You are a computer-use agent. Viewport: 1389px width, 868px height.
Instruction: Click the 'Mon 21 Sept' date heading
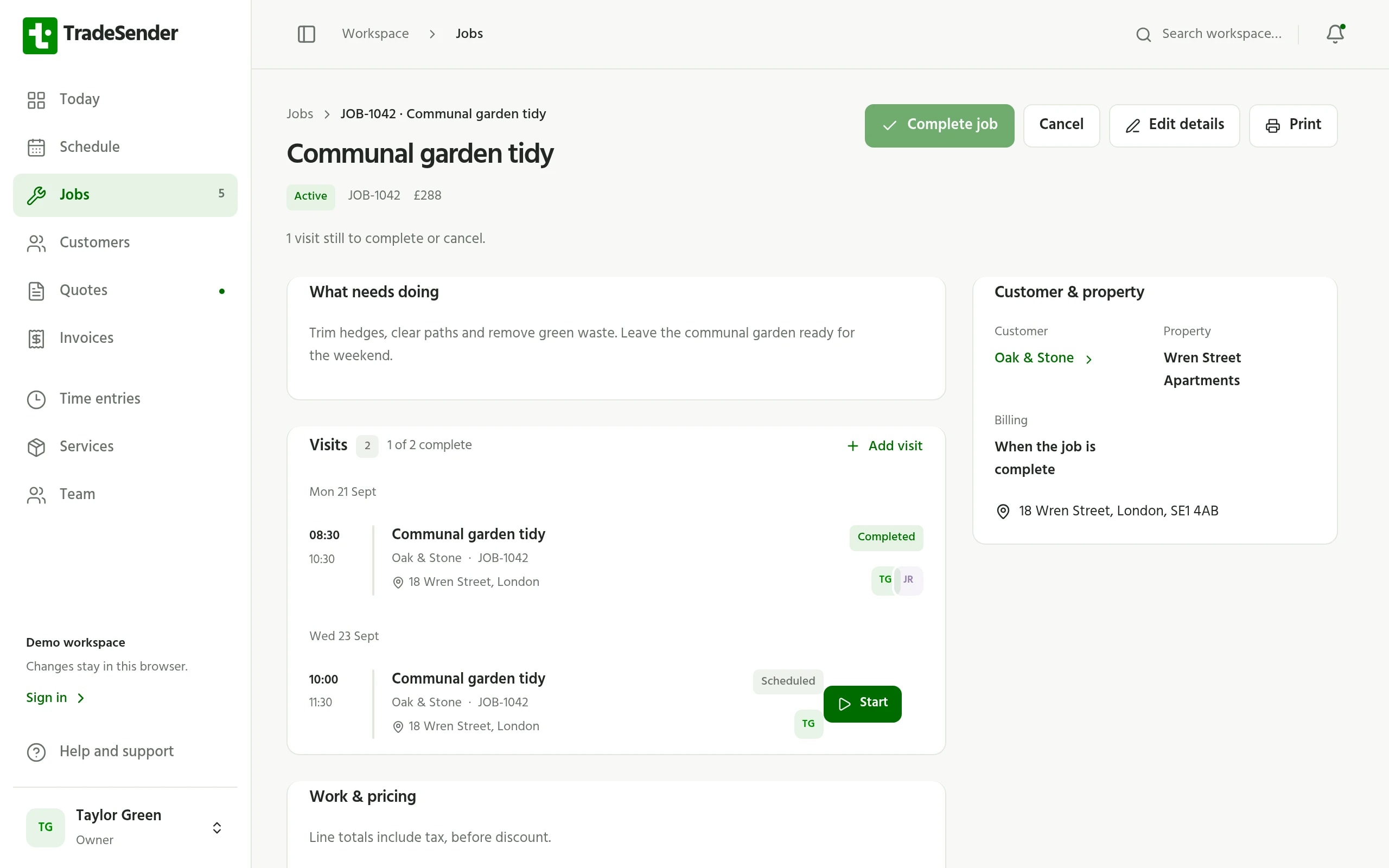tap(343, 492)
